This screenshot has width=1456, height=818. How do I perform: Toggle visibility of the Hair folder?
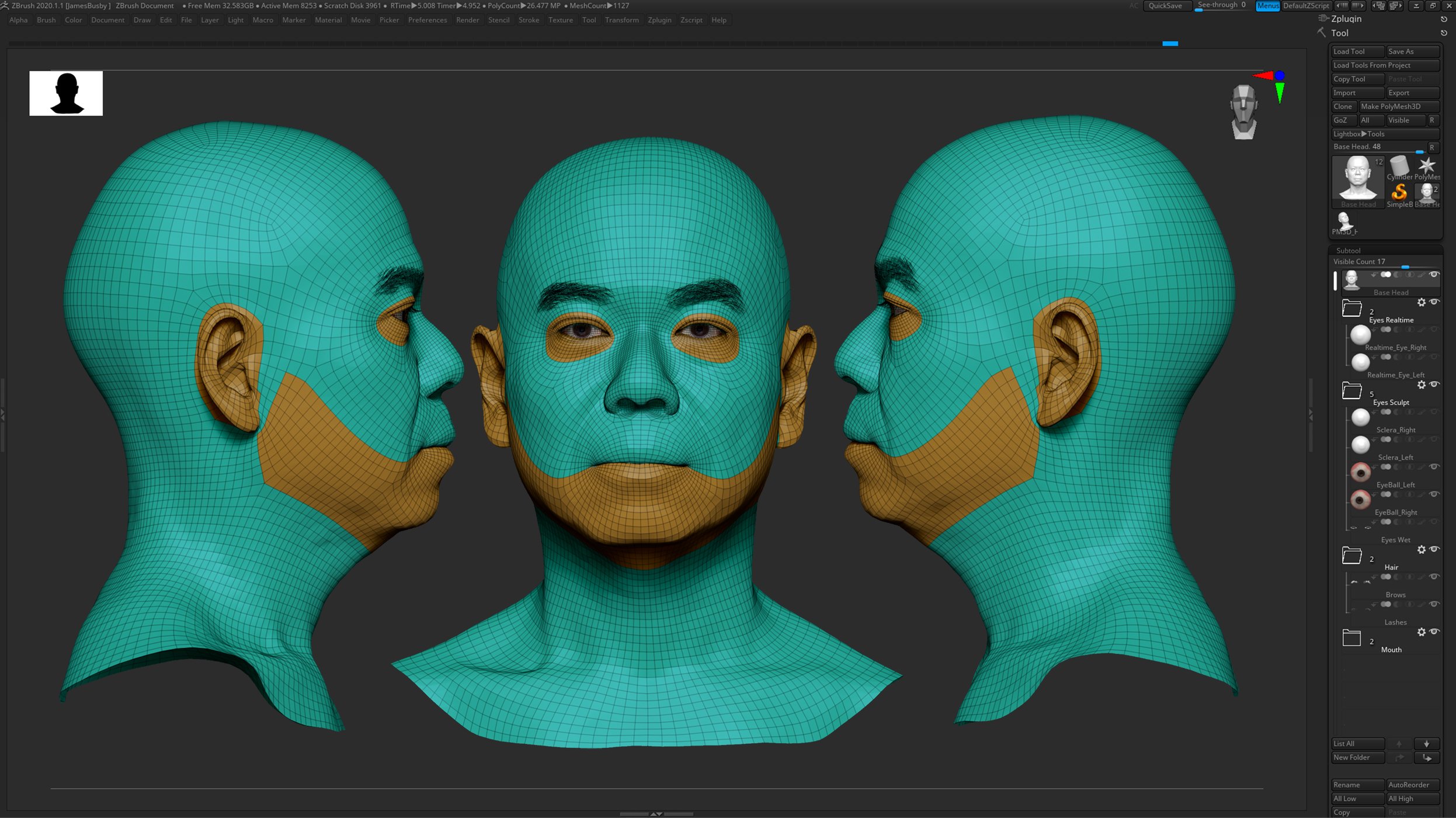(1434, 549)
